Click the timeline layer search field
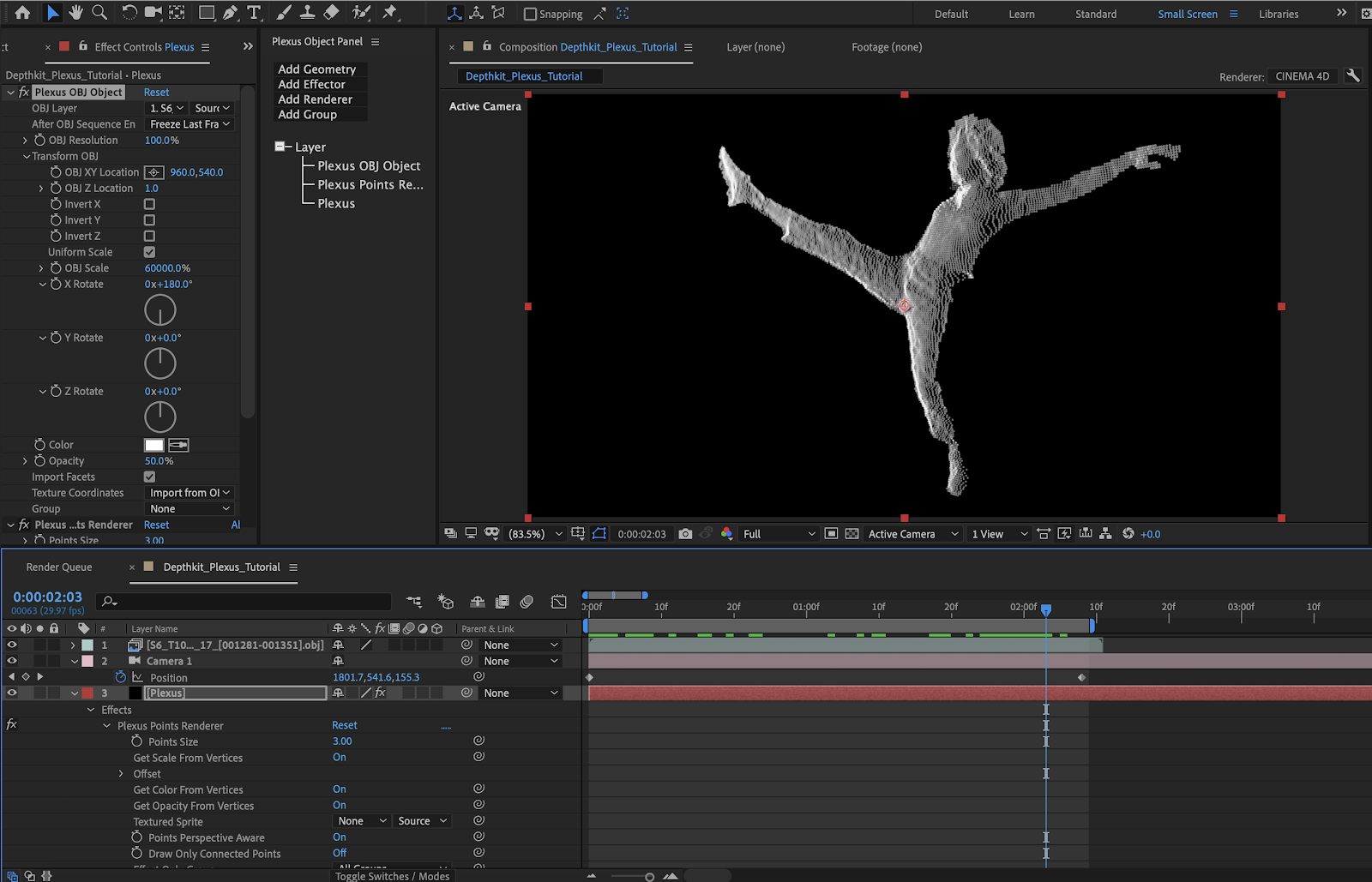The image size is (1372, 882). click(x=244, y=602)
